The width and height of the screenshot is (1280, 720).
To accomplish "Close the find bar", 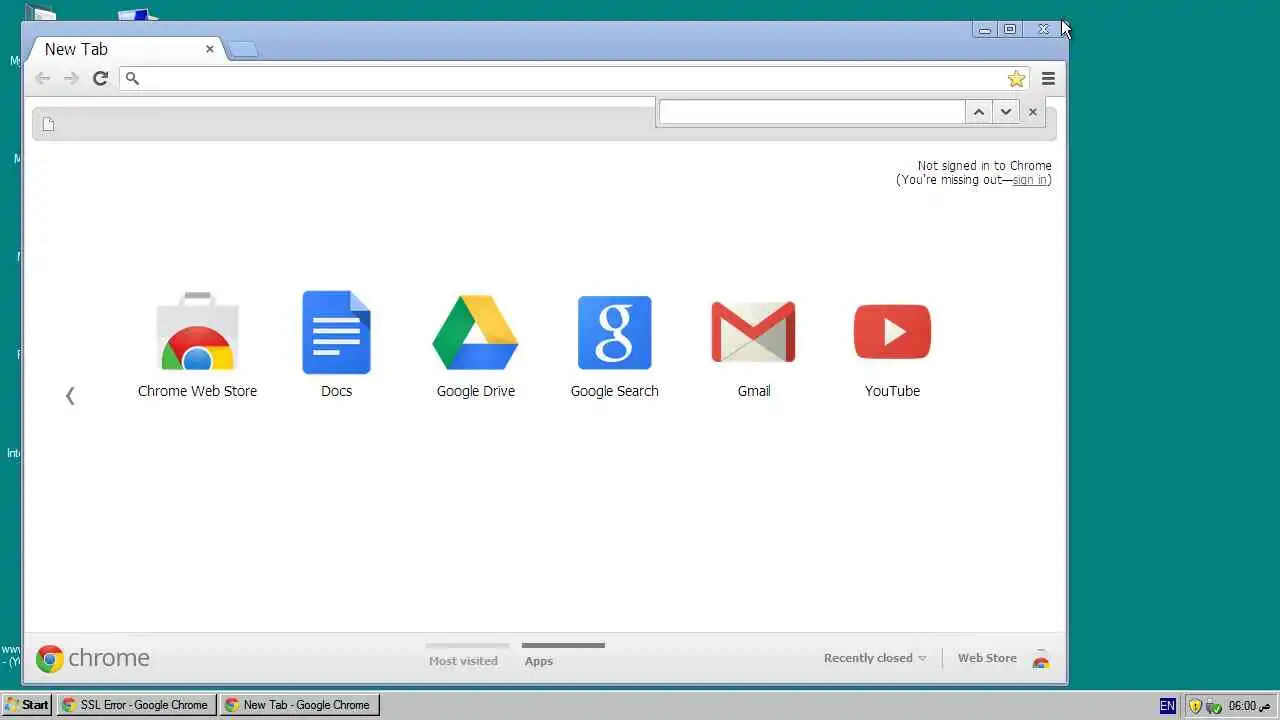I will click(x=1033, y=112).
